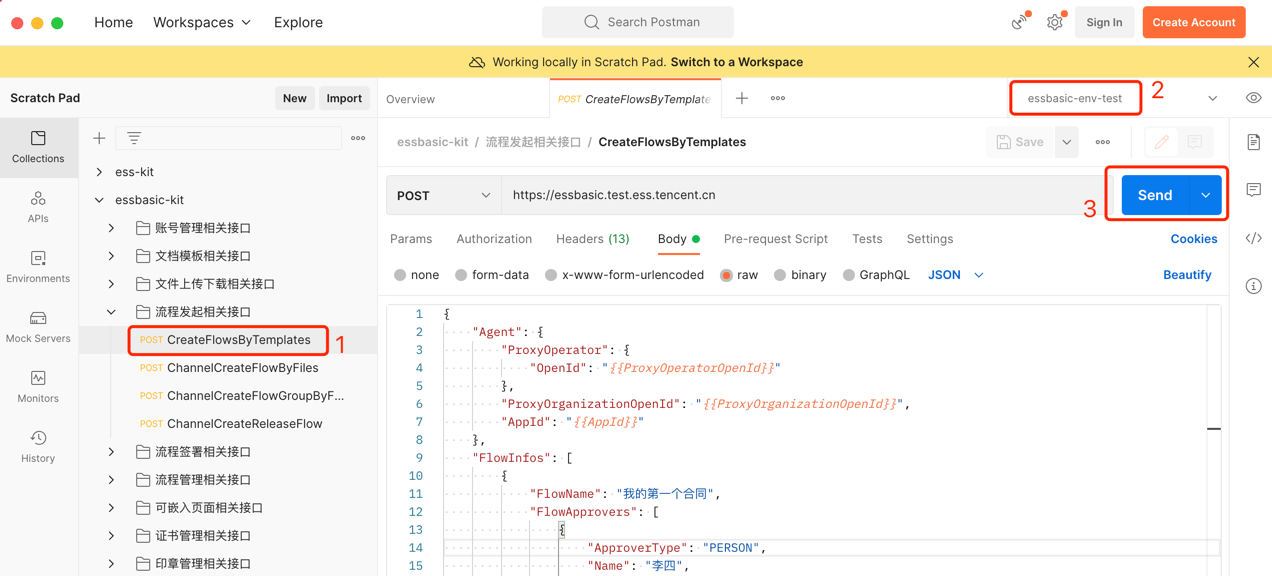This screenshot has width=1272, height=576.
Task: Click the New button in Scratch Pad
Action: pos(294,98)
